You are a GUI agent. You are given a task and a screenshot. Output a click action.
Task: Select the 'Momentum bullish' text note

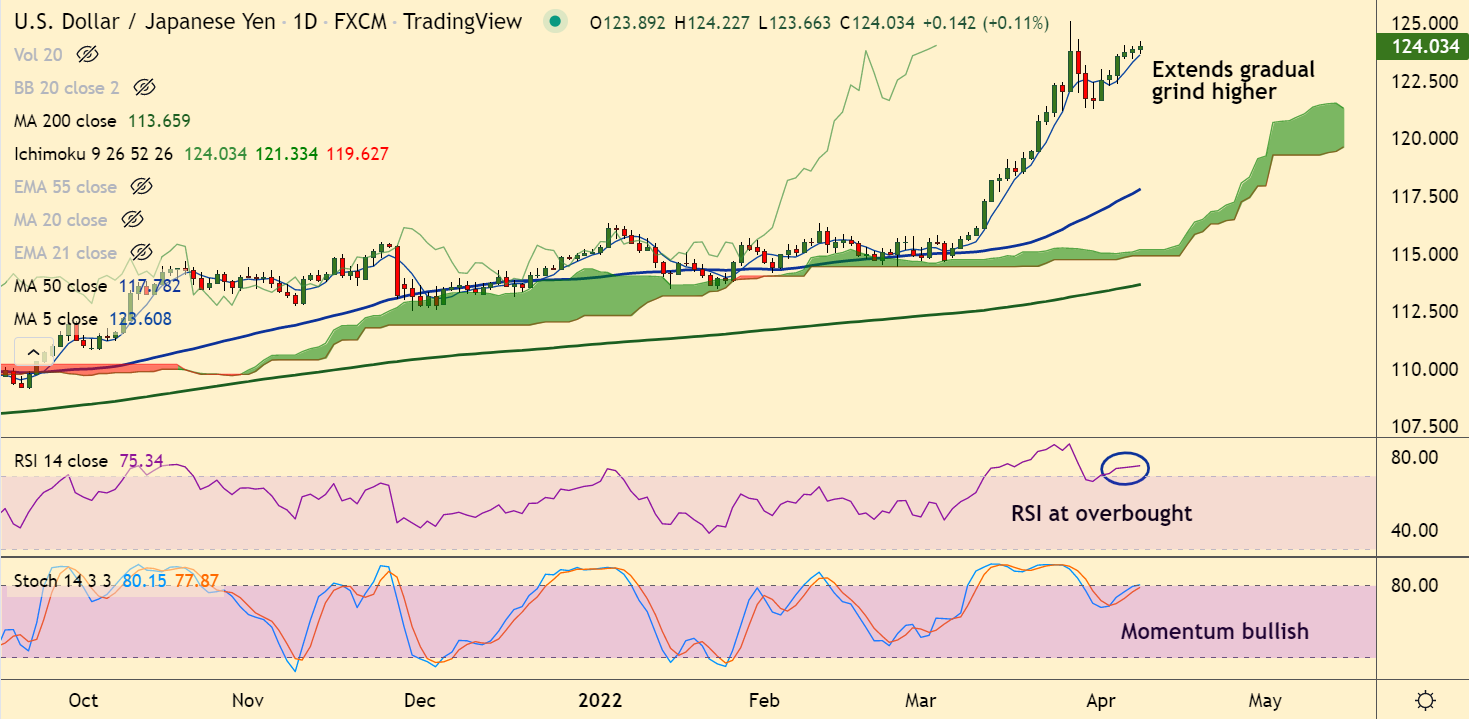click(1214, 631)
